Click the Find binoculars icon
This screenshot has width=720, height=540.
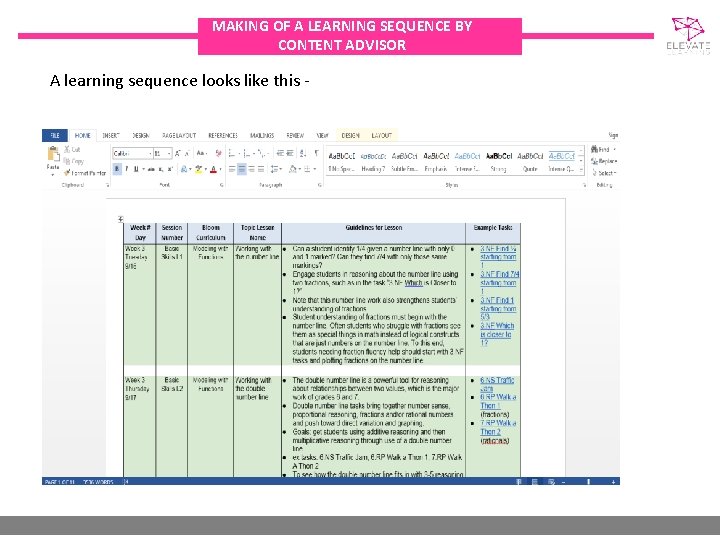coord(594,149)
